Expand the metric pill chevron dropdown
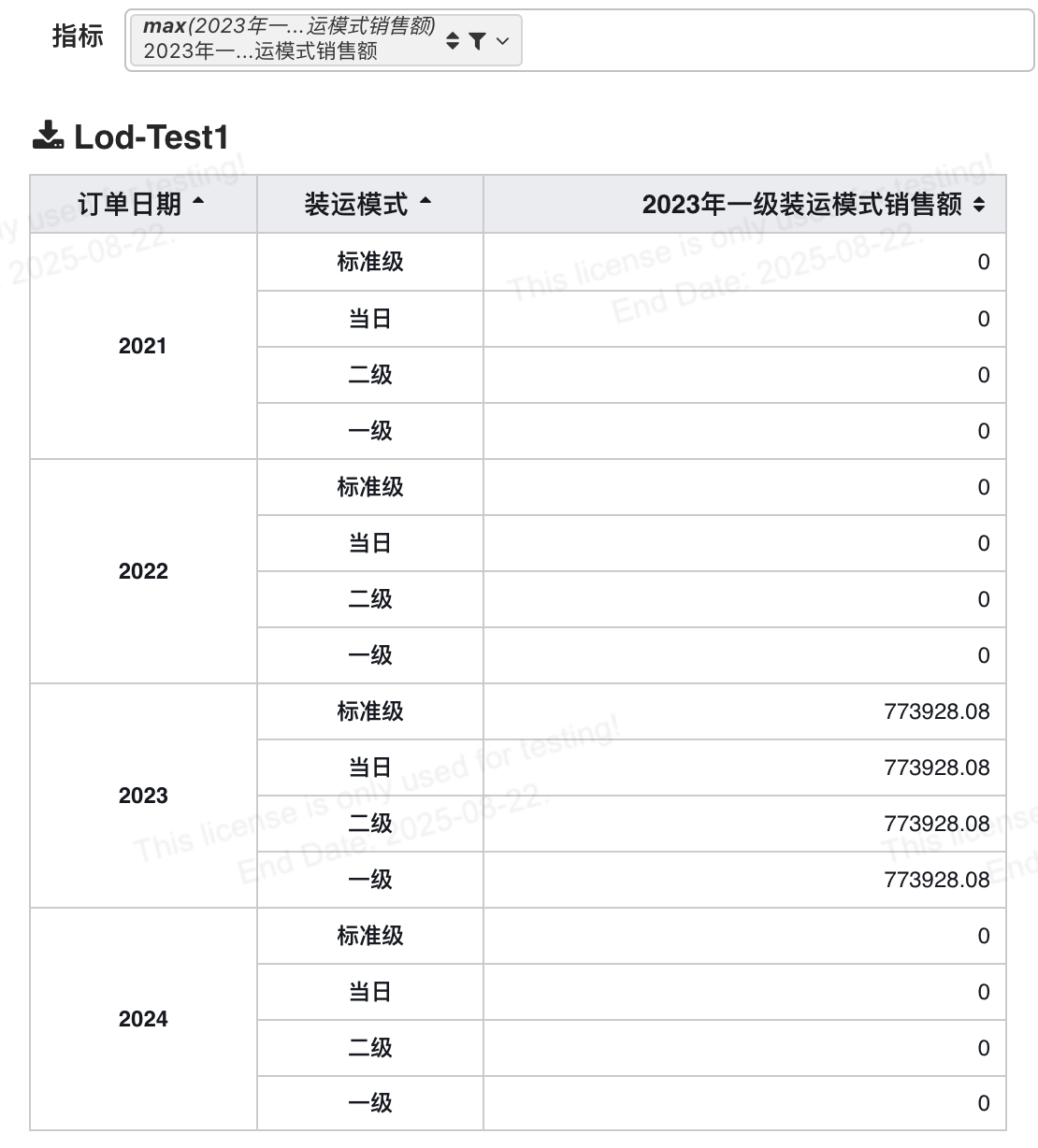This screenshot has width=1038, height=1148. [503, 40]
